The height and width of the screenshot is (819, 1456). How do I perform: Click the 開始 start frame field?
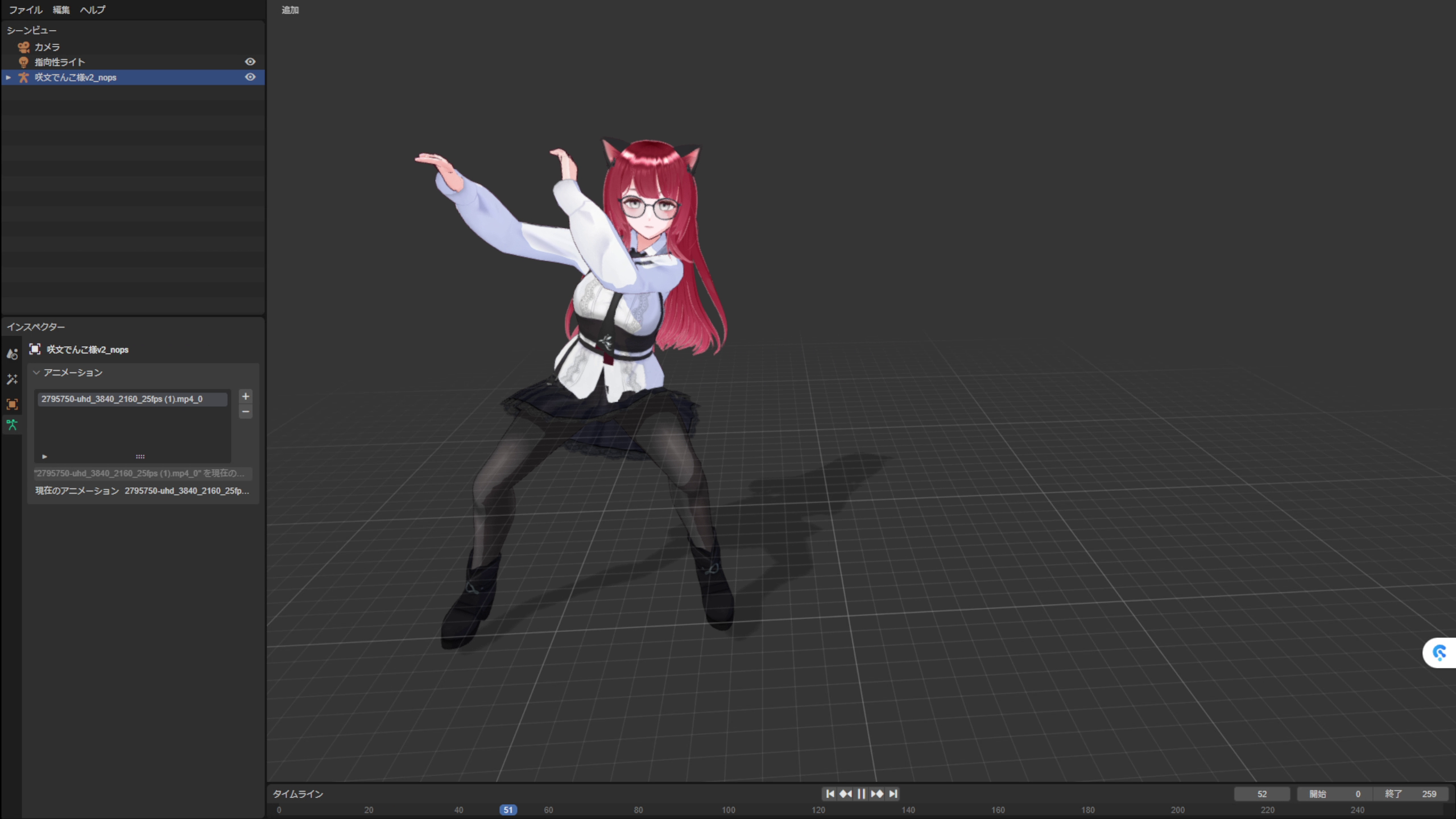(x=1335, y=794)
